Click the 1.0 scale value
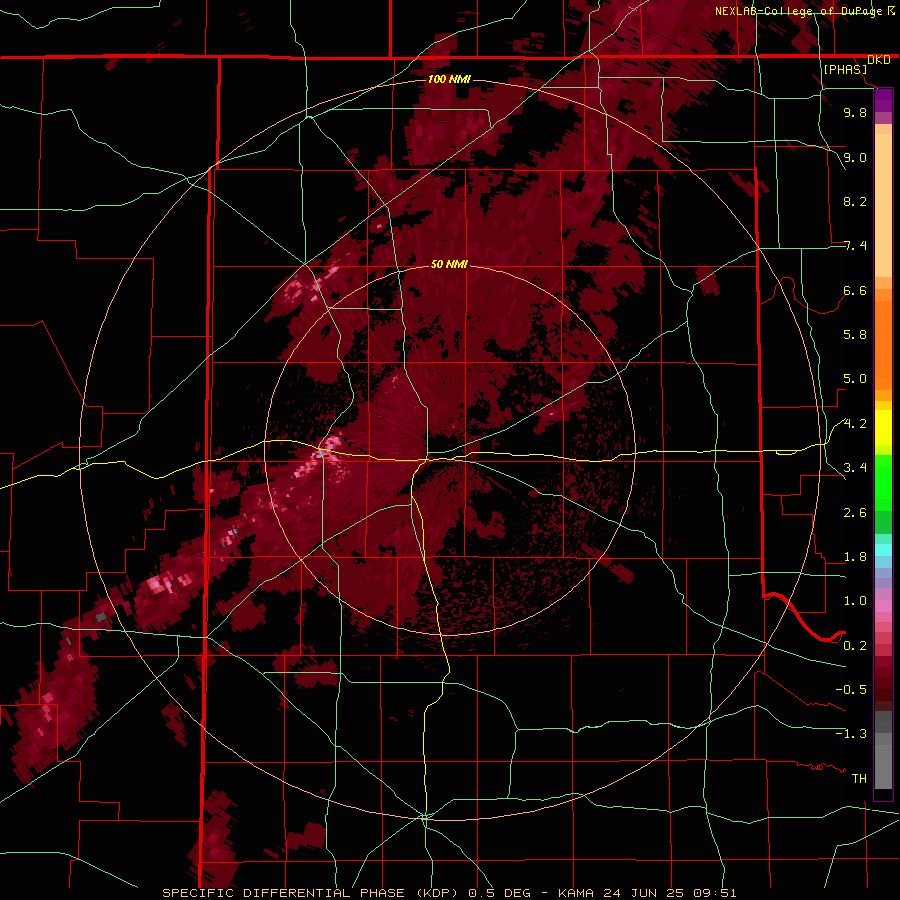Screen dimensions: 900x900 (855, 601)
